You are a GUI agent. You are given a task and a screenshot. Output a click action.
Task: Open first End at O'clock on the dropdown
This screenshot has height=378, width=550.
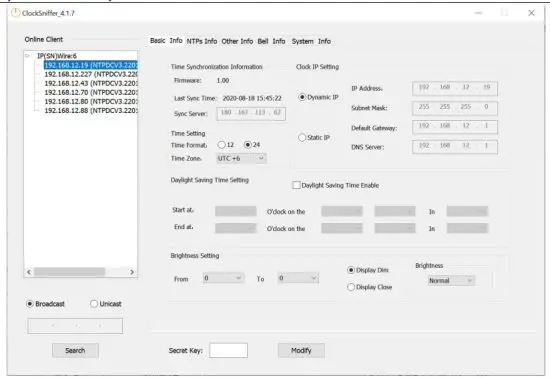342,228
